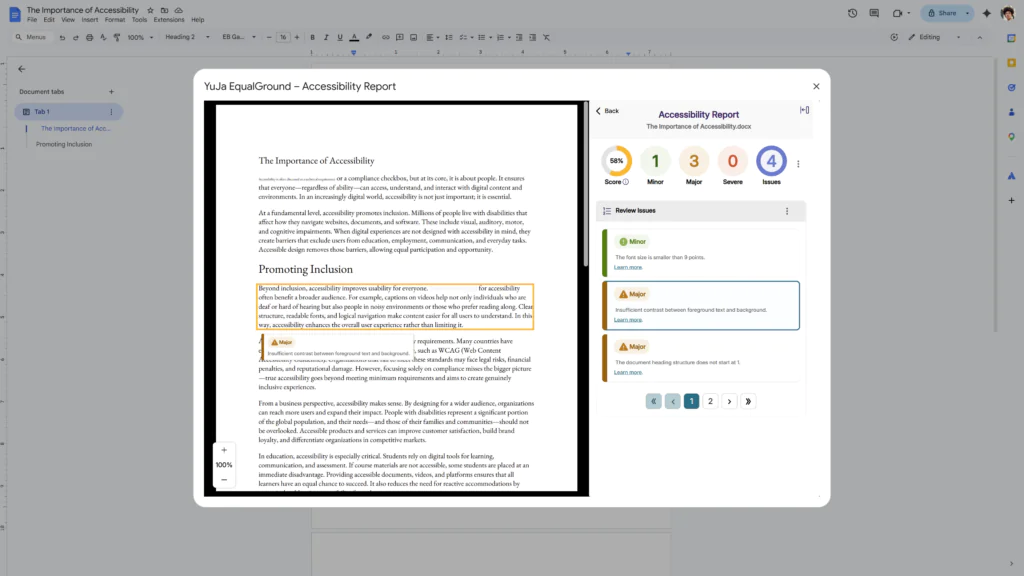Click the 58% score progress ring

[616, 161]
